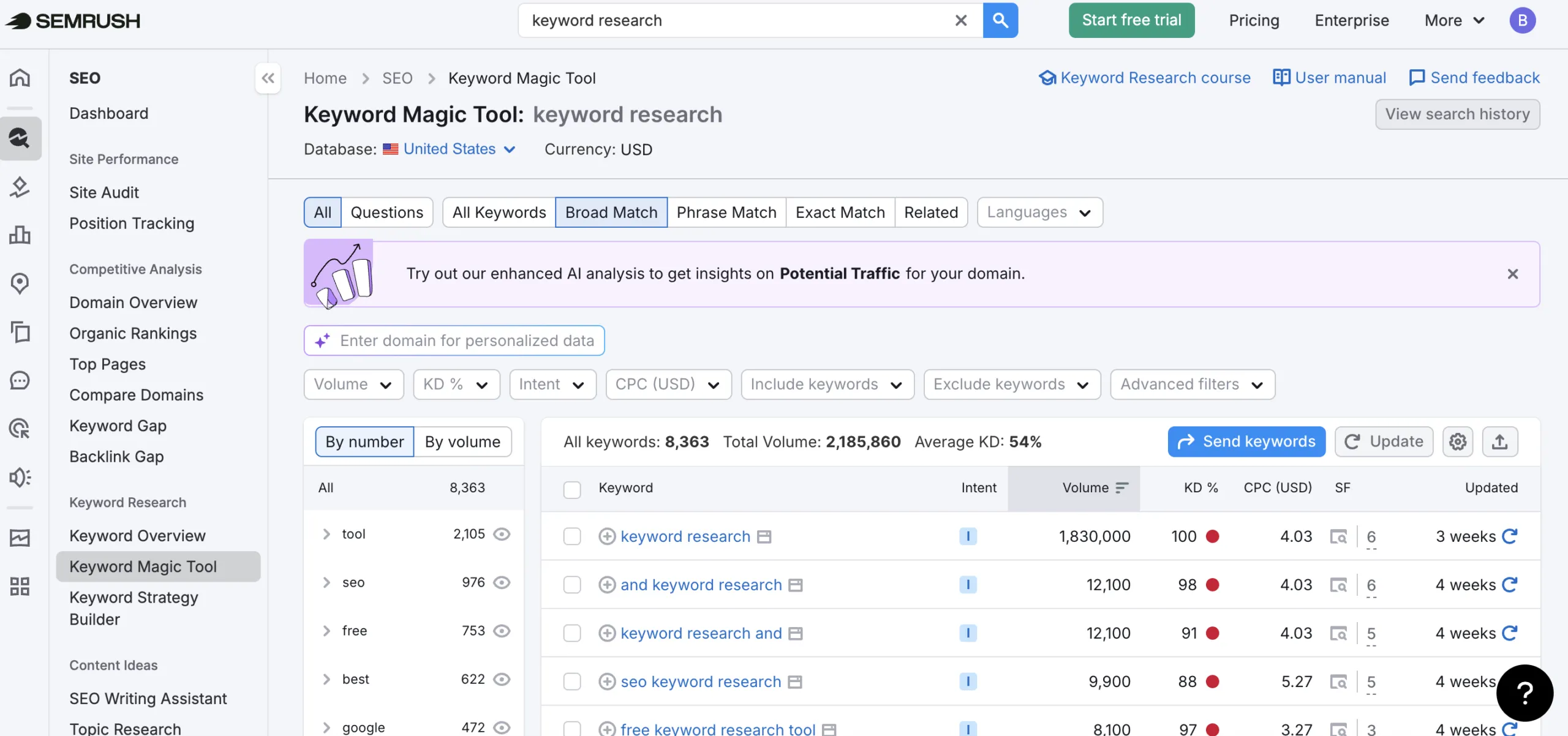Open the bar chart icon in left rail
The height and width of the screenshot is (736, 1568).
coord(20,235)
